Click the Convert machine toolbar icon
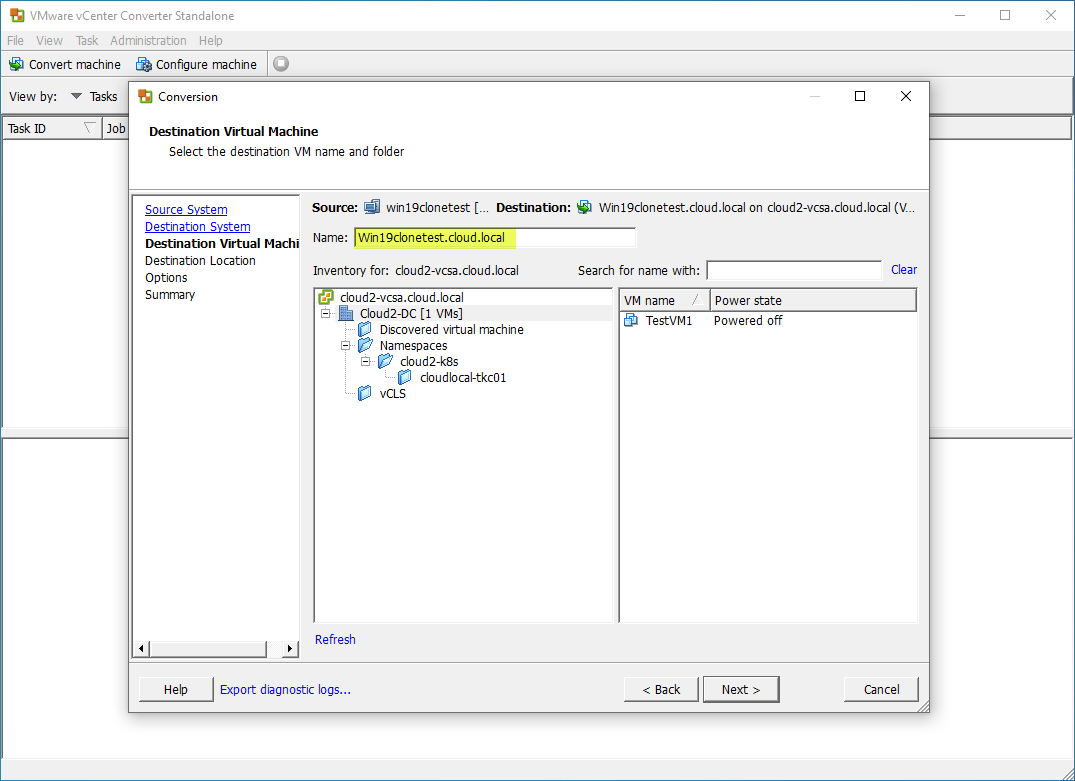Image resolution: width=1075 pixels, height=781 pixels. [x=16, y=64]
